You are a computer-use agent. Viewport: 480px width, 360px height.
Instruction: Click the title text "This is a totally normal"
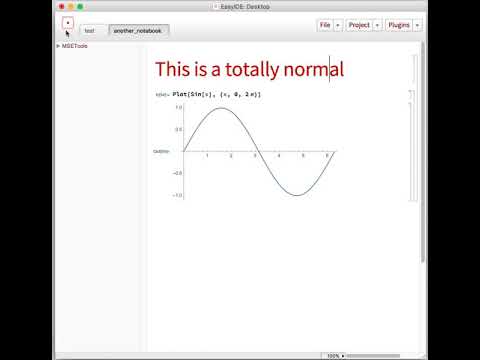[x=249, y=69]
